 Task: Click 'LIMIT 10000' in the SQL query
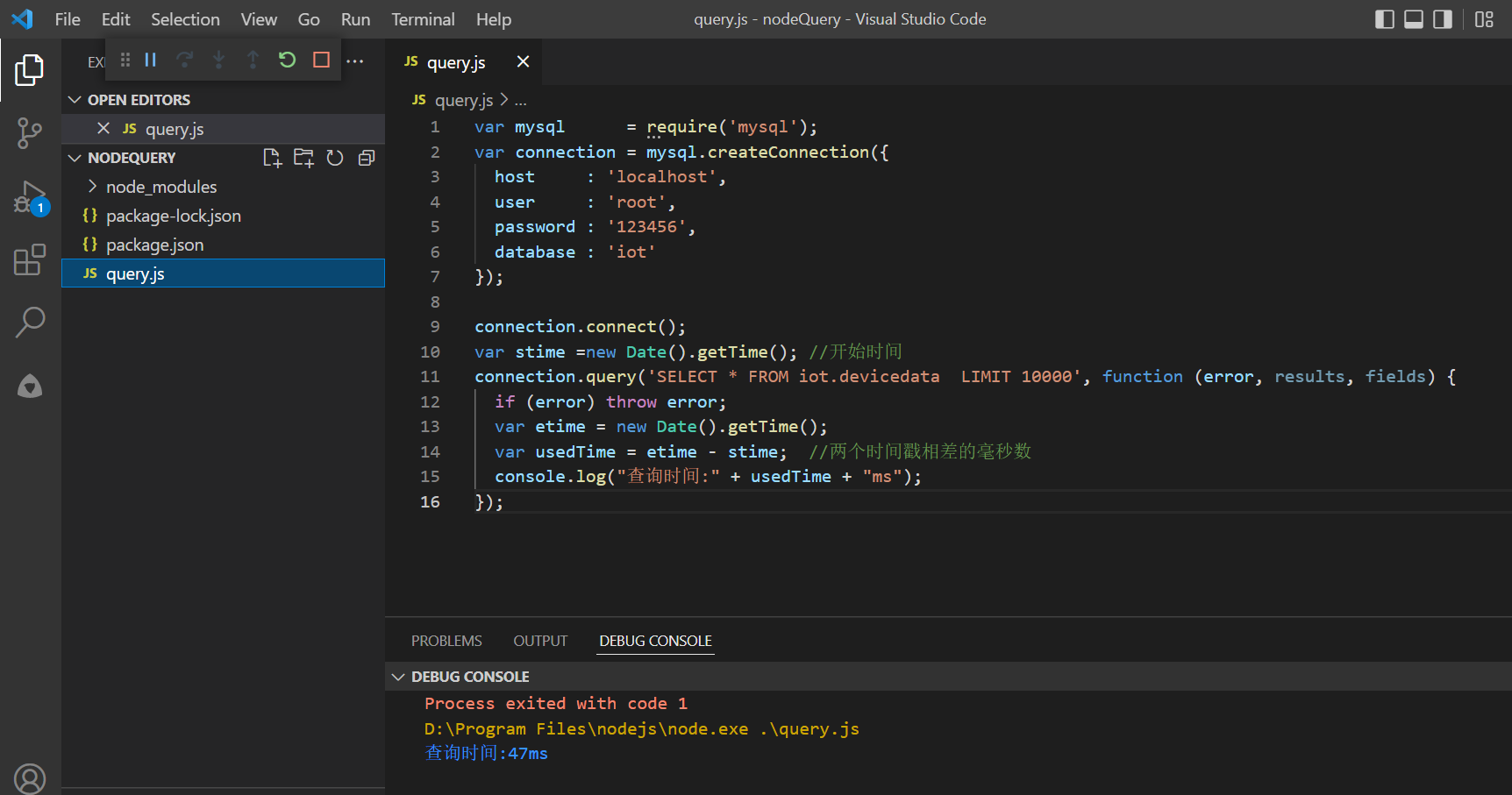coord(1016,377)
